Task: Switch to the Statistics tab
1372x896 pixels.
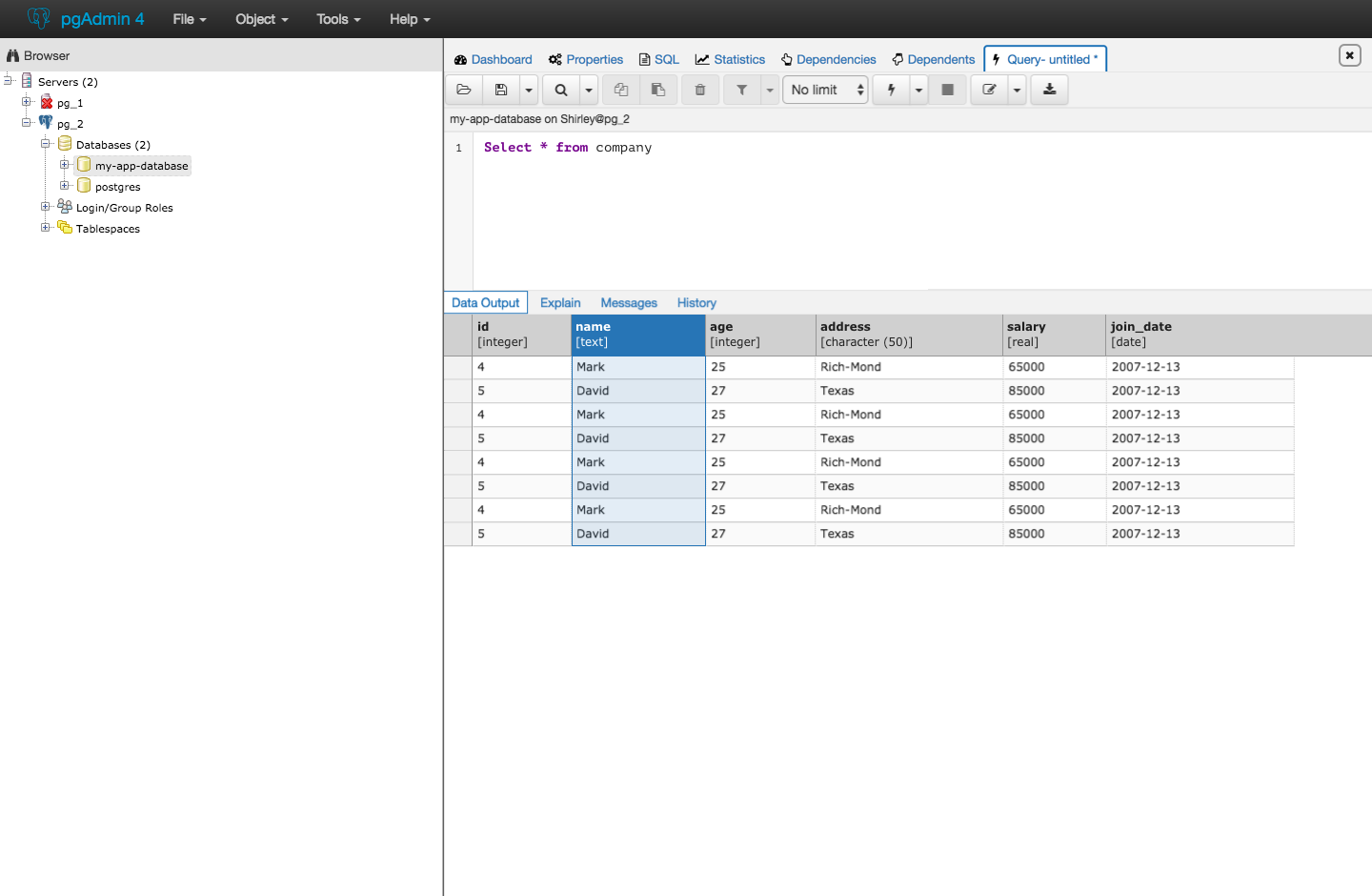Action: (730, 59)
